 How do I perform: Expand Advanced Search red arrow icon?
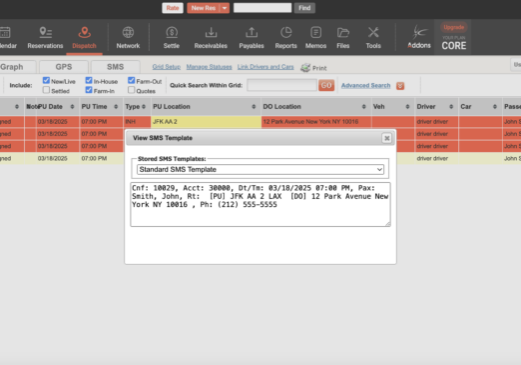tap(400, 86)
